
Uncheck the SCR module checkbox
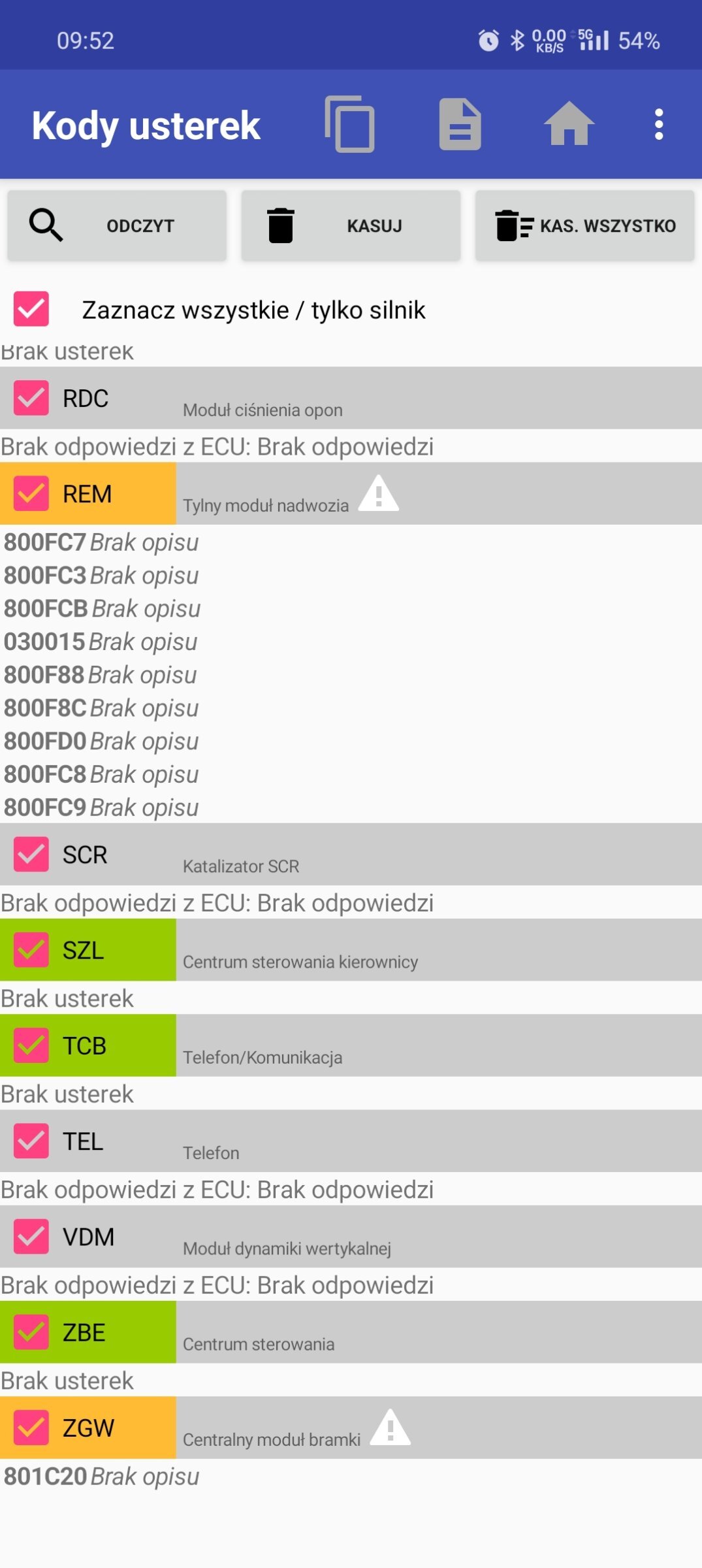pos(31,855)
